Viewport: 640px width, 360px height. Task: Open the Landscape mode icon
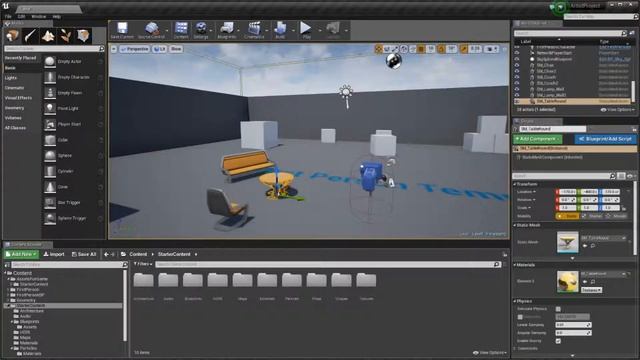click(48, 36)
